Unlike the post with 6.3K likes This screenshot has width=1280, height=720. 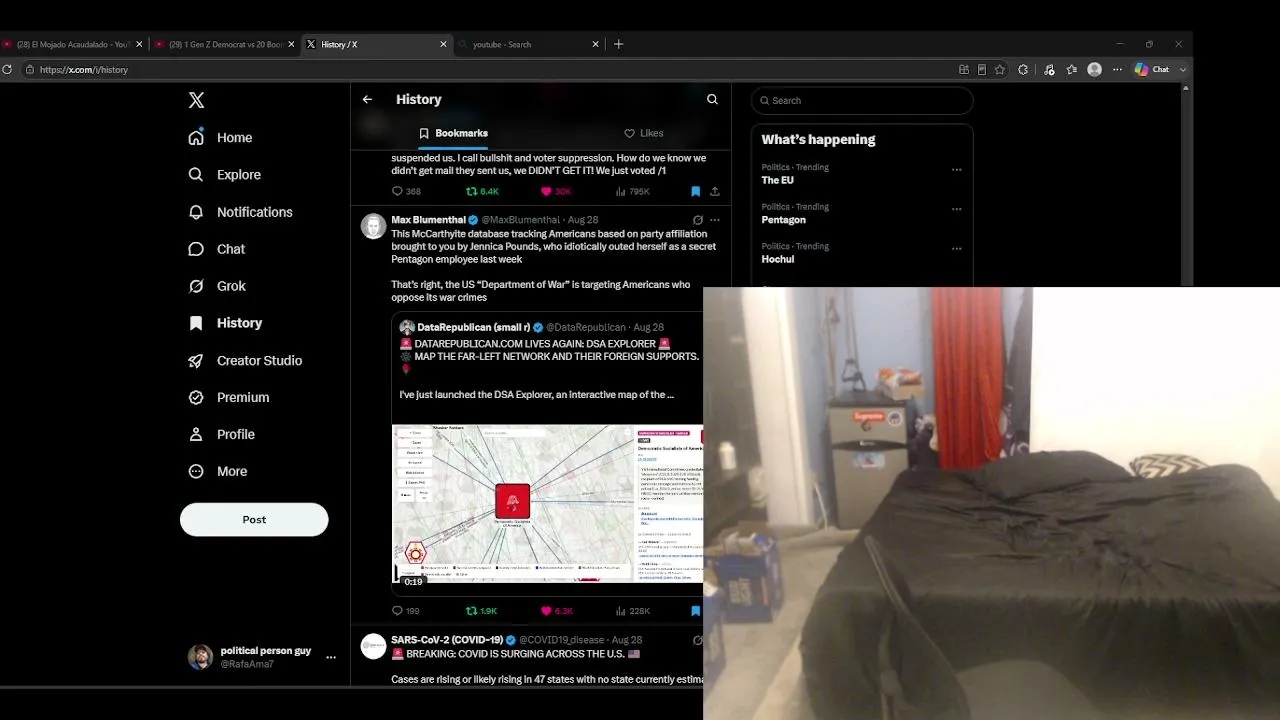point(557,610)
